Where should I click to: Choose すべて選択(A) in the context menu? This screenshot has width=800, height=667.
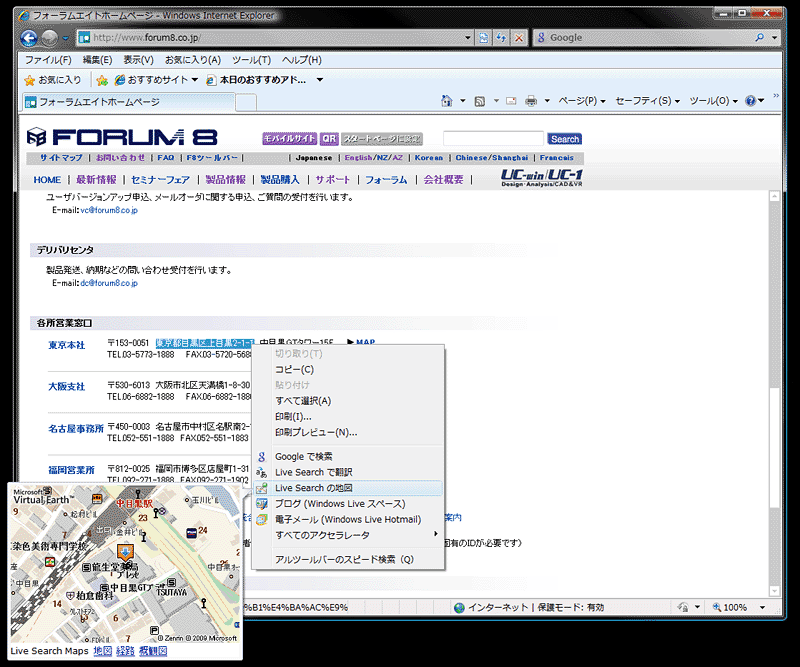pyautogui.click(x=348, y=401)
